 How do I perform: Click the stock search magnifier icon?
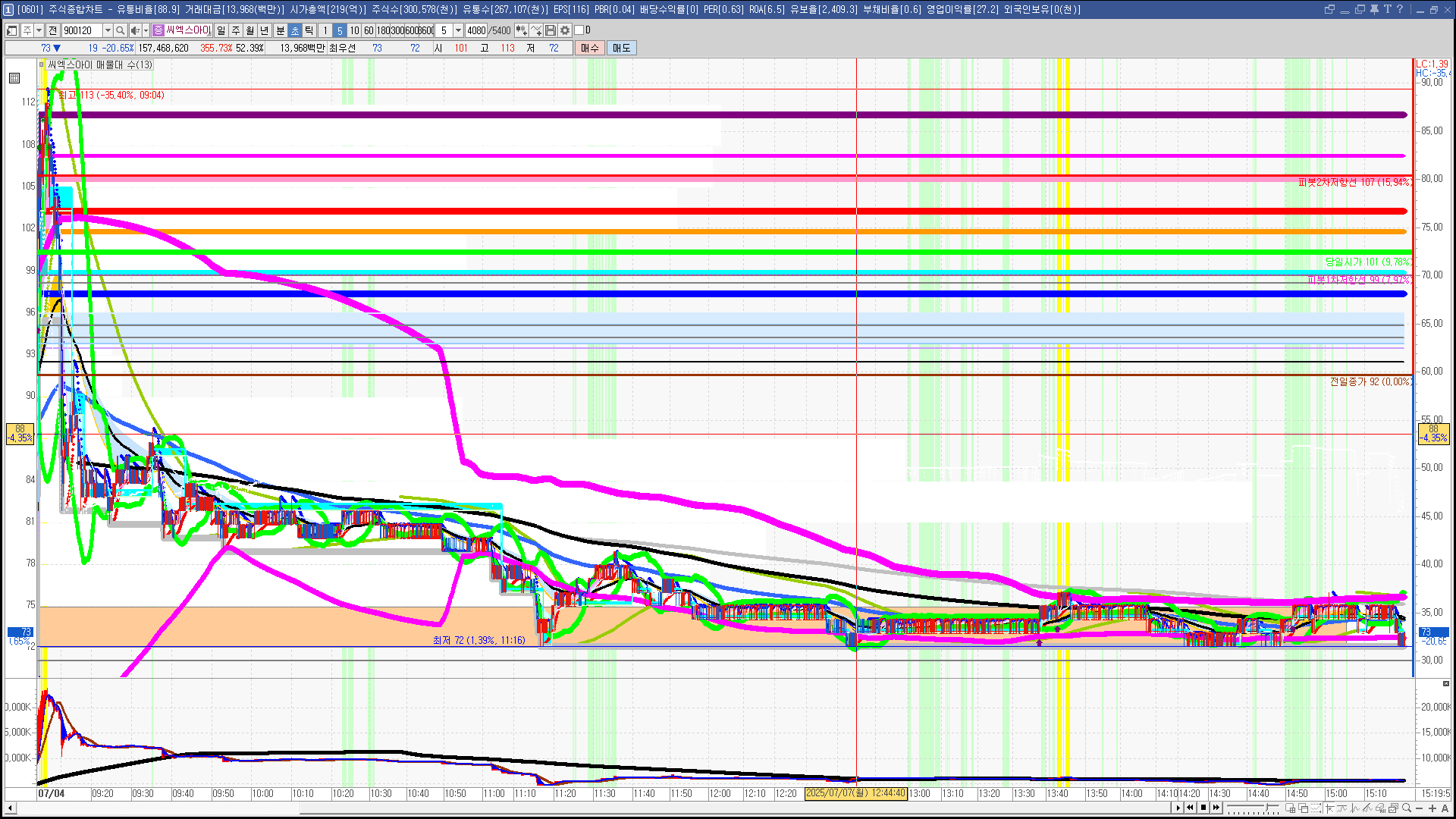pyautogui.click(x=120, y=30)
